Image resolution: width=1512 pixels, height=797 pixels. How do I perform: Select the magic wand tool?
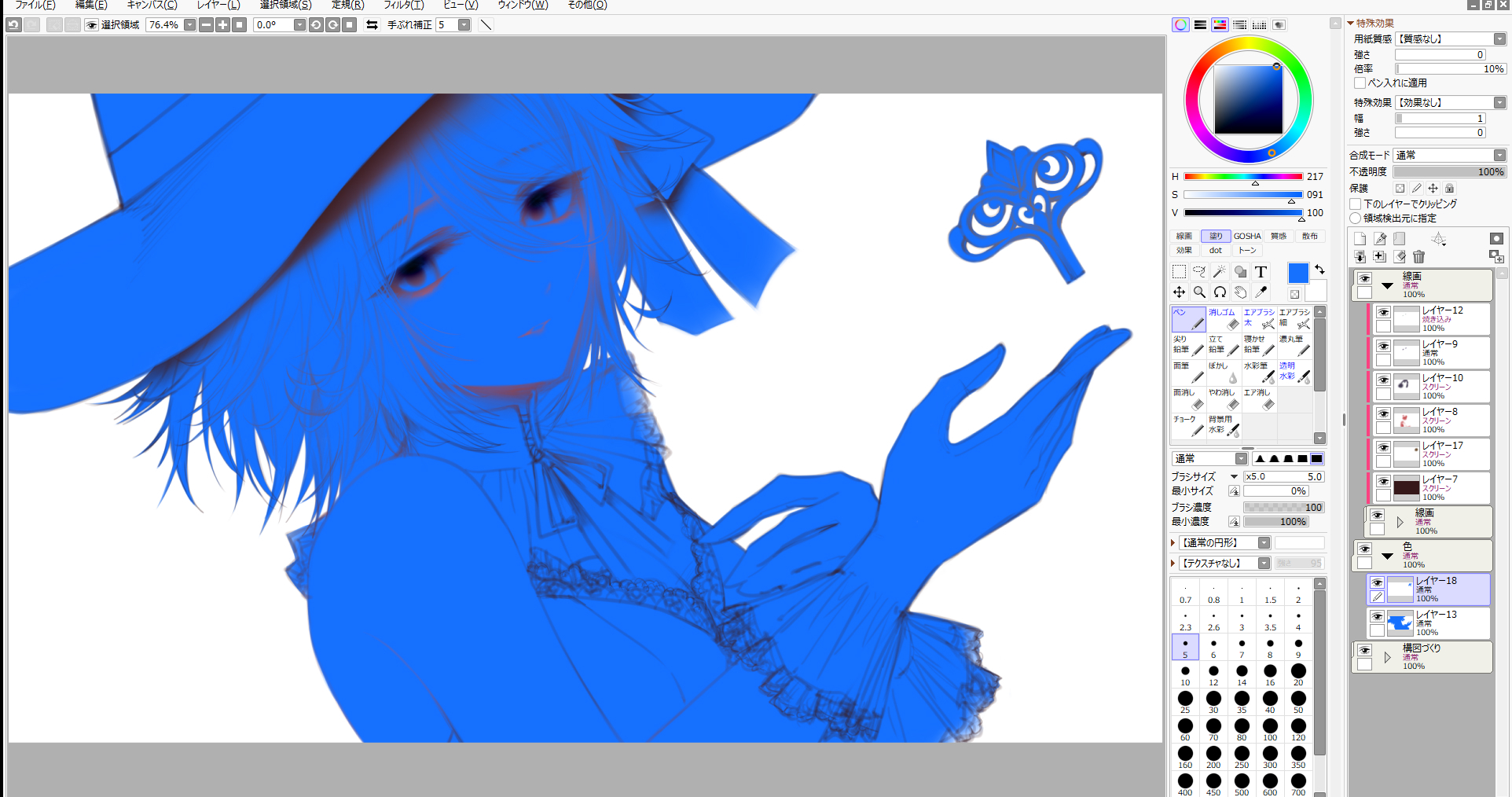[1220, 272]
